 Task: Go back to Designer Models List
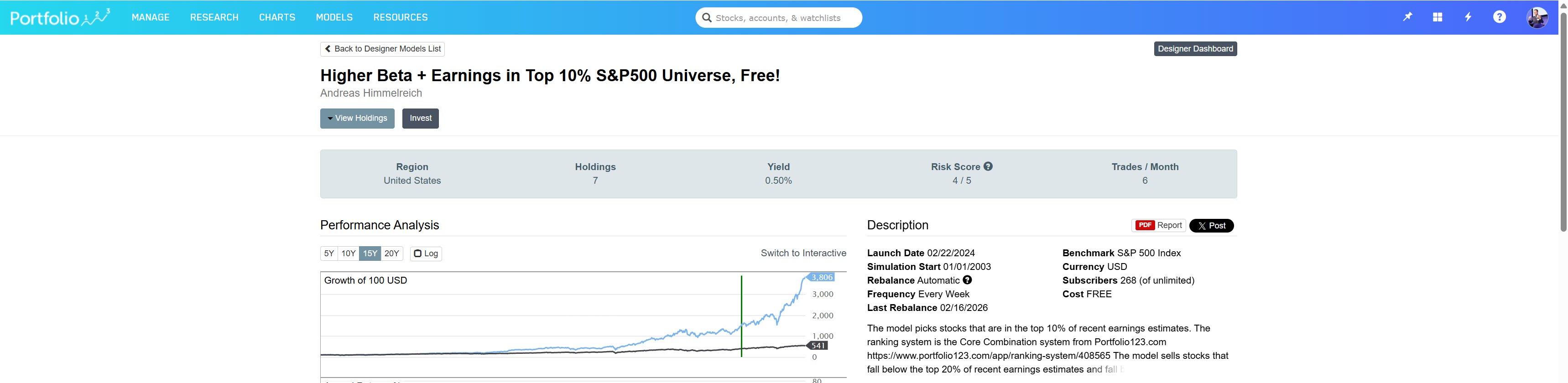[x=382, y=49]
